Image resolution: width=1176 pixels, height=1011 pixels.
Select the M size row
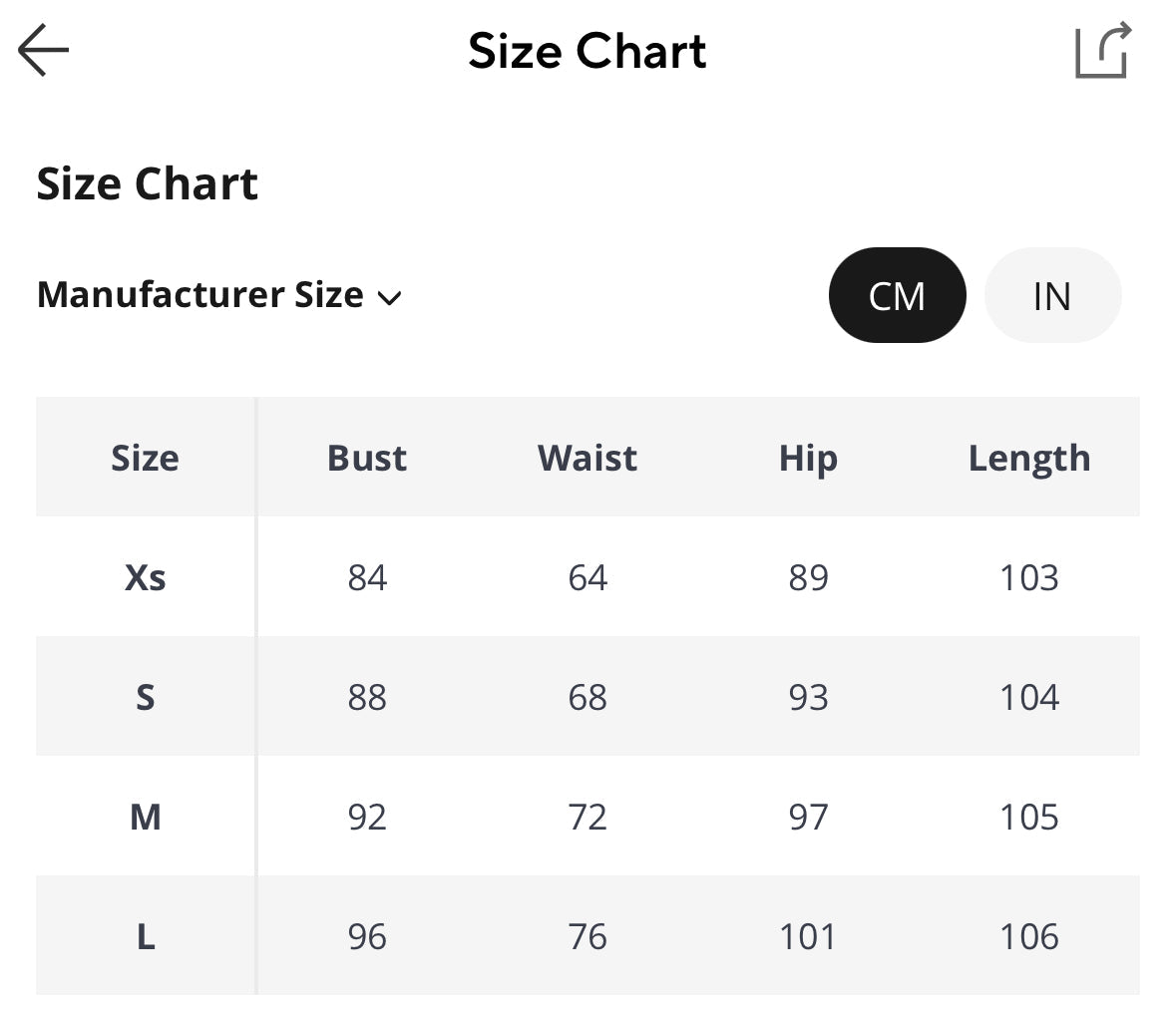(x=146, y=817)
